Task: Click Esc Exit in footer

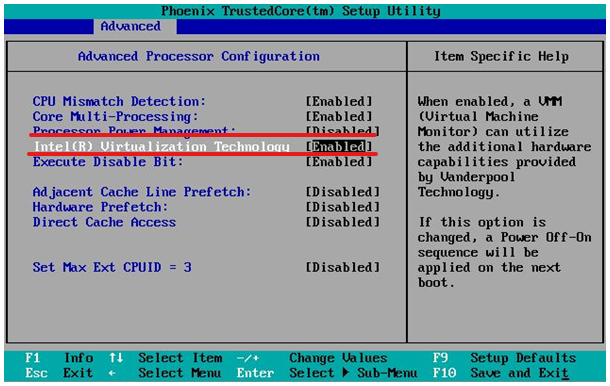Action: (59, 373)
